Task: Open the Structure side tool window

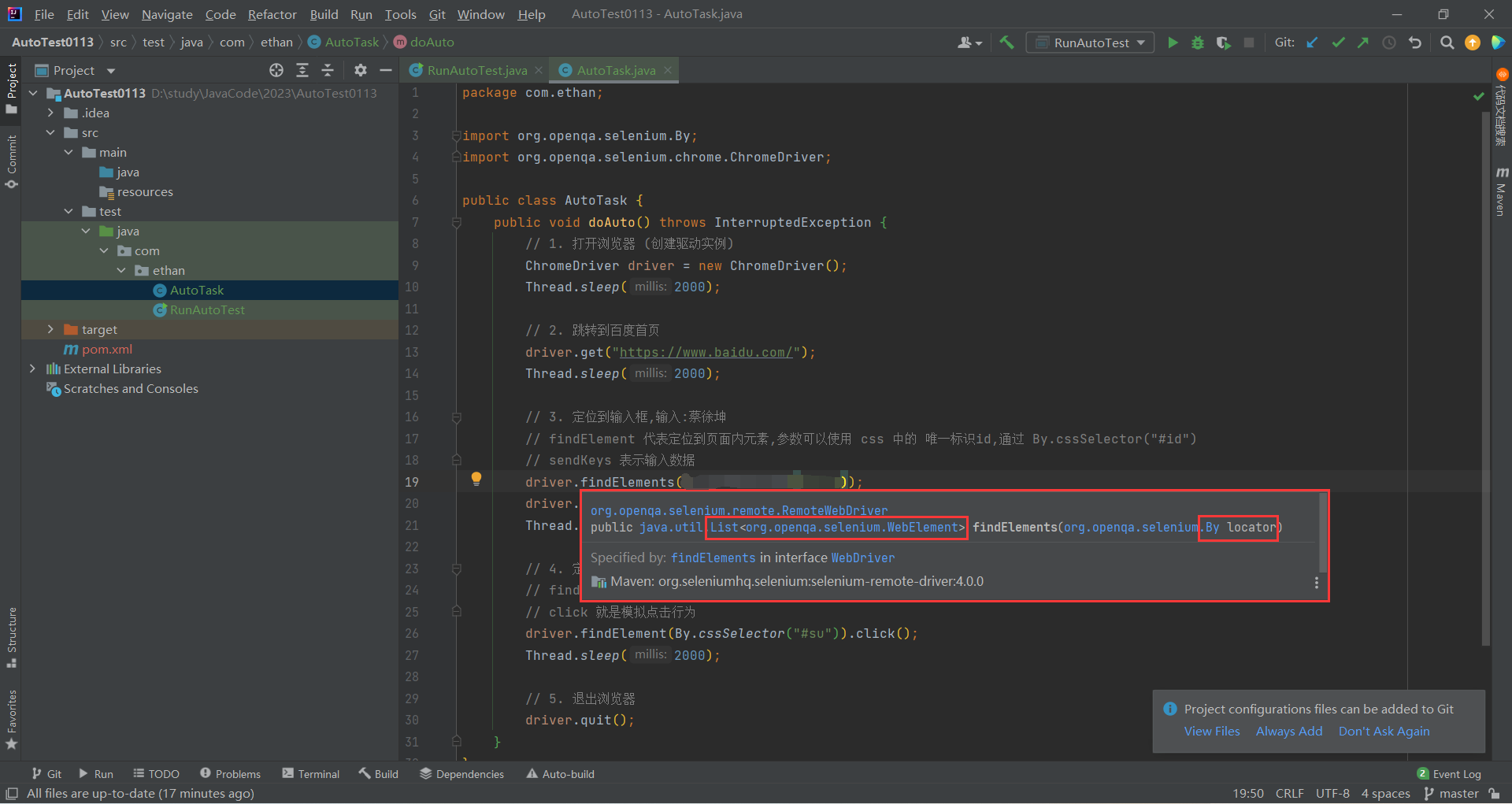Action: [11, 637]
